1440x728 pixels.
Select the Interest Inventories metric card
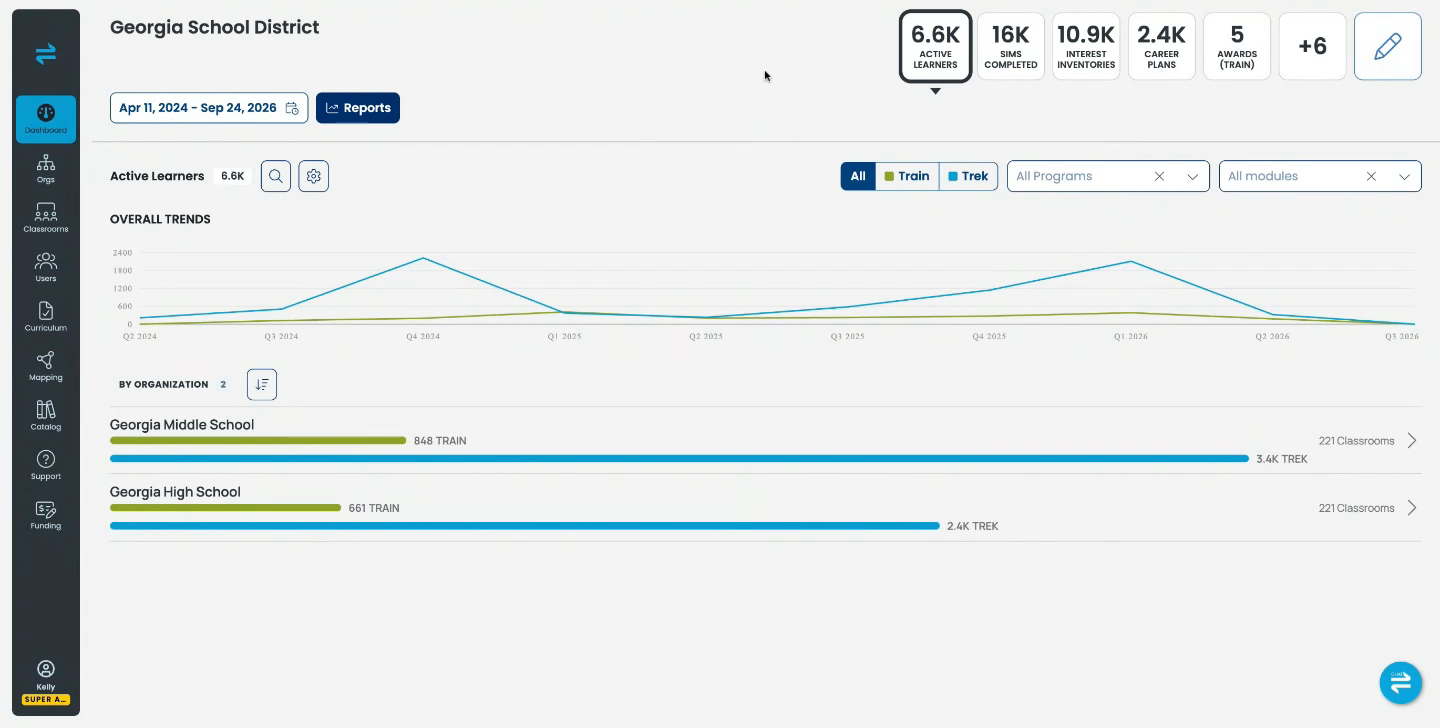click(x=1086, y=46)
